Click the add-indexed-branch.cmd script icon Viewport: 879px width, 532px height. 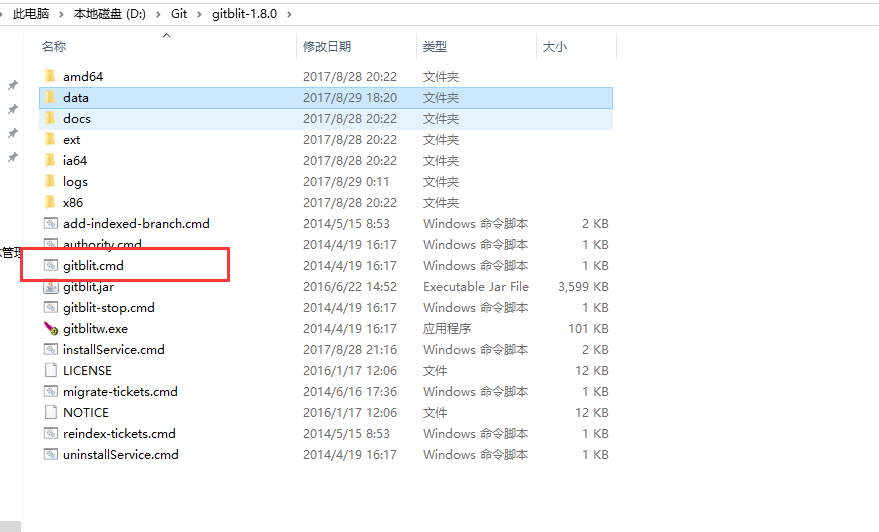click(50, 224)
